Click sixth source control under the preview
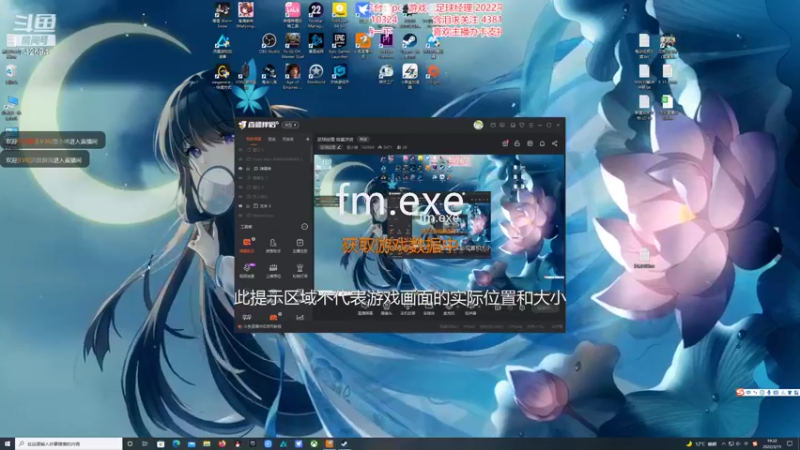The height and width of the screenshot is (450, 800). pos(470,309)
